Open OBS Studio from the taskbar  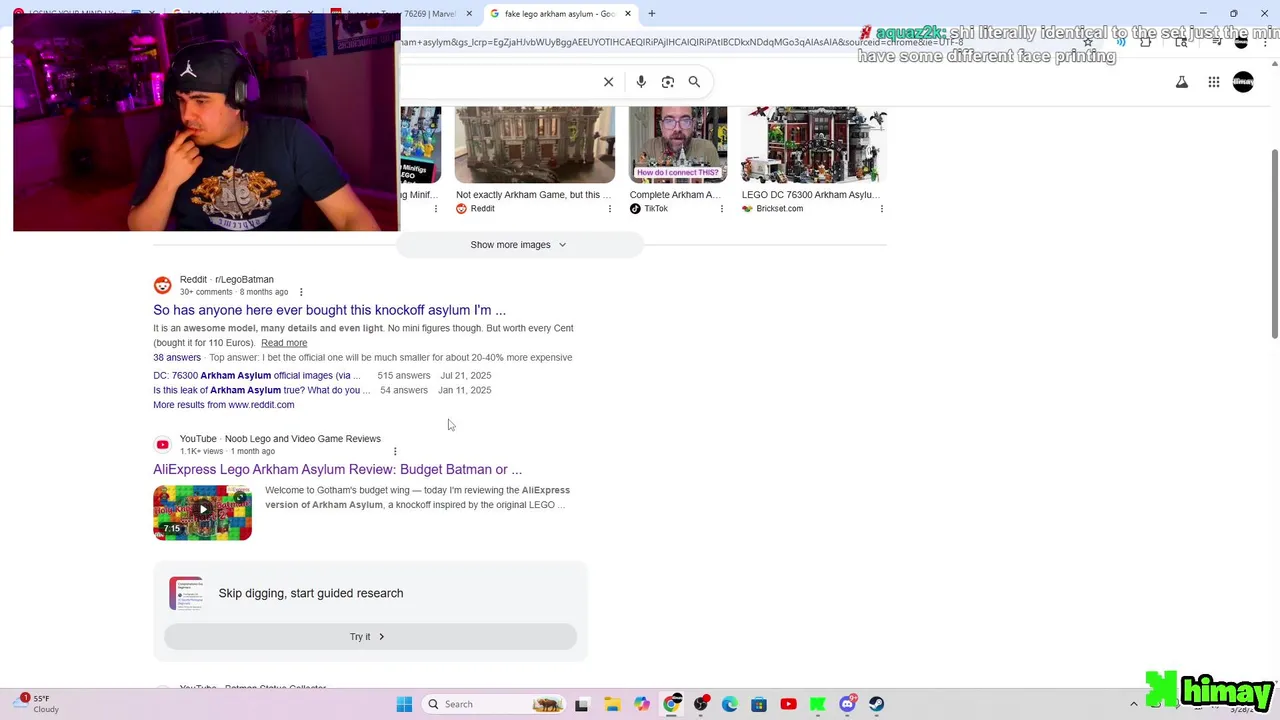(701, 704)
